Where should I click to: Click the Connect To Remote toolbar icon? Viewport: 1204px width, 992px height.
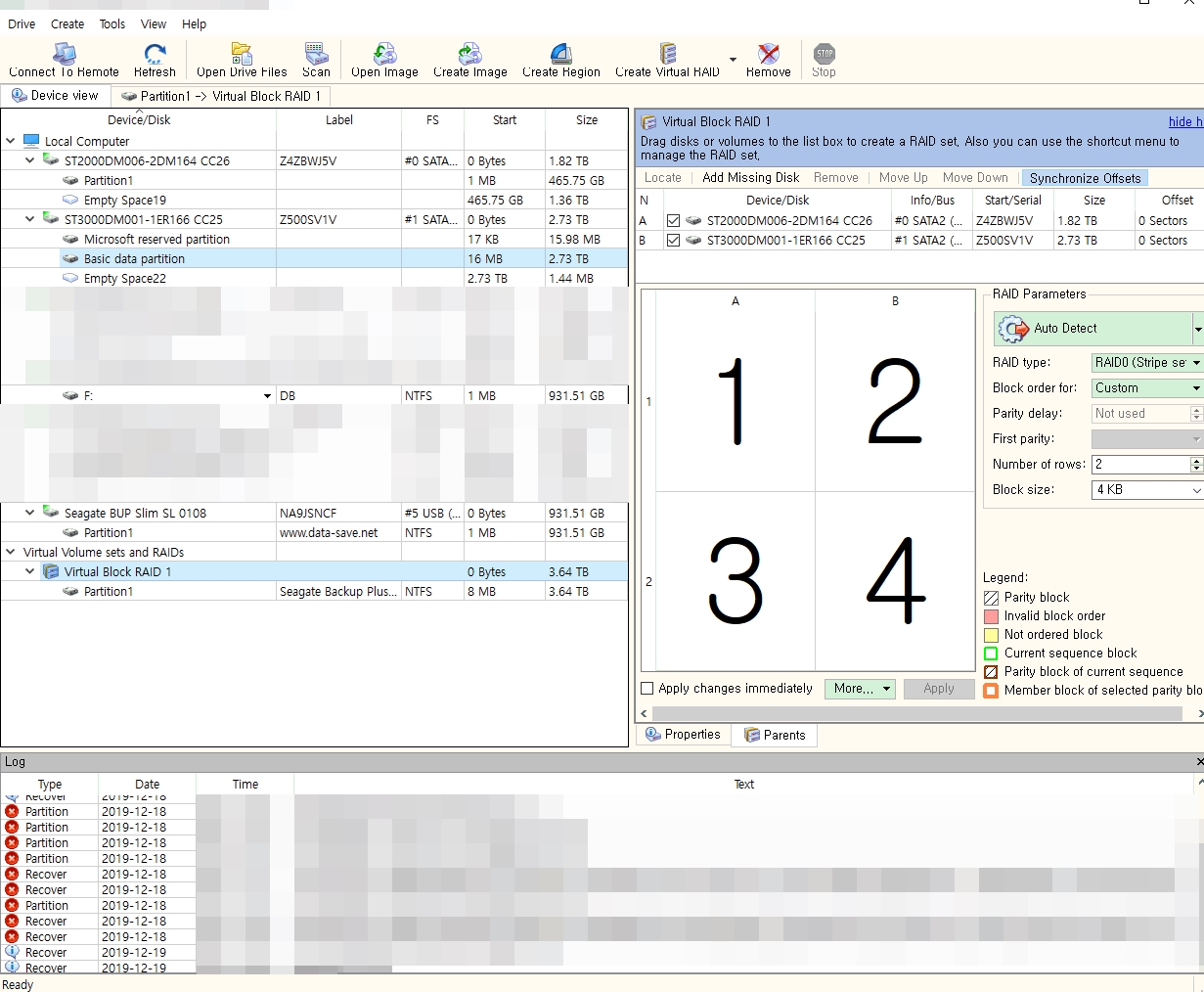(65, 55)
